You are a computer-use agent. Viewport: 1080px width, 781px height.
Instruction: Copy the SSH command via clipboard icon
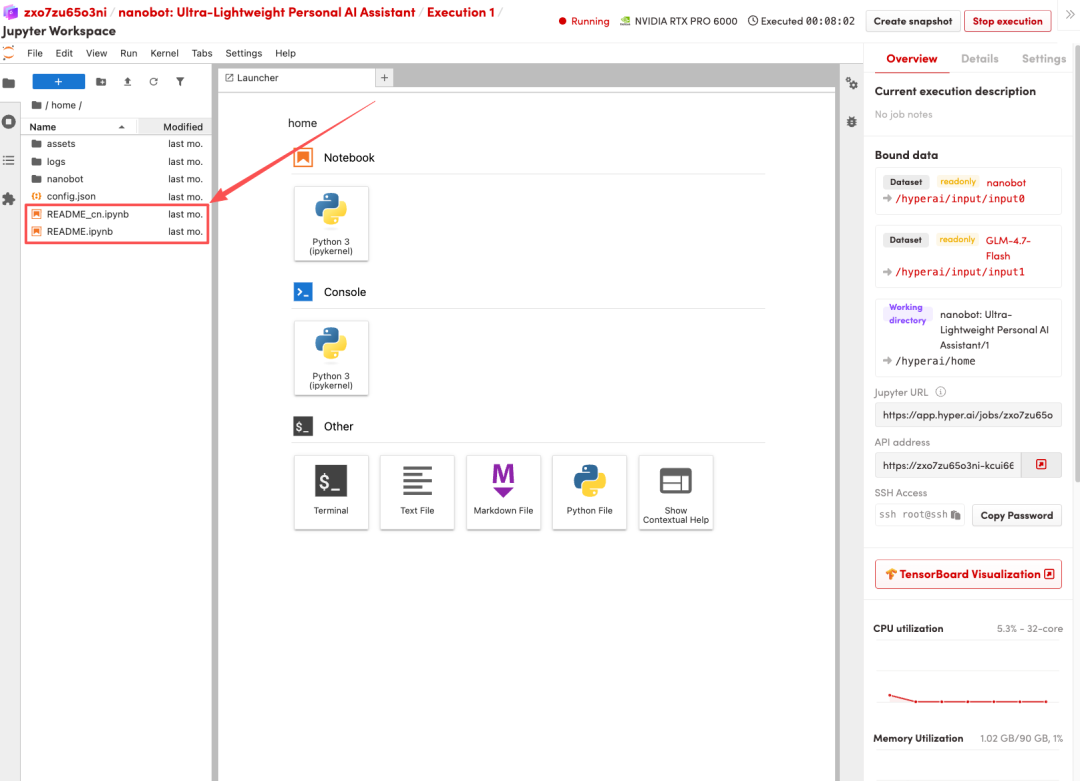[956, 515]
